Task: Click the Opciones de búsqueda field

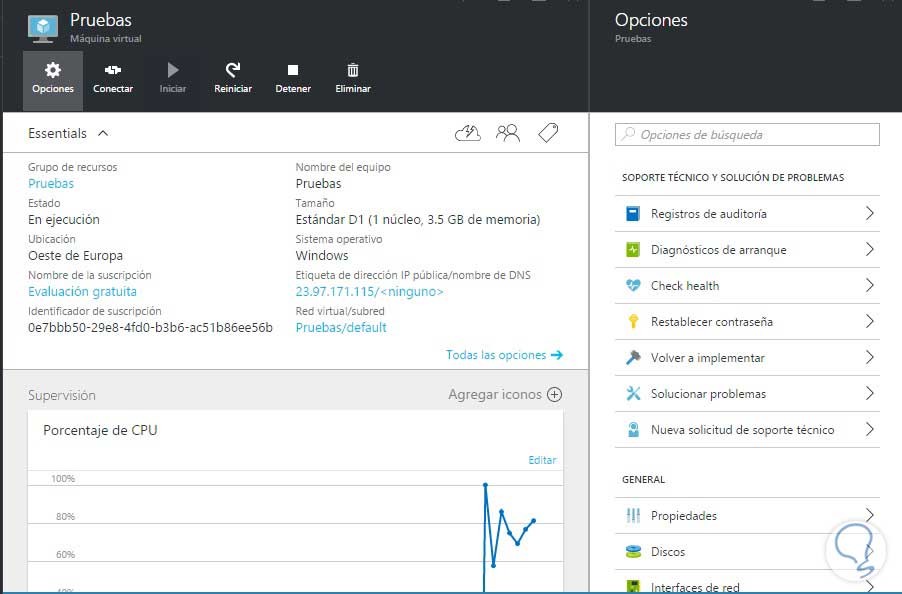Action: coord(747,135)
